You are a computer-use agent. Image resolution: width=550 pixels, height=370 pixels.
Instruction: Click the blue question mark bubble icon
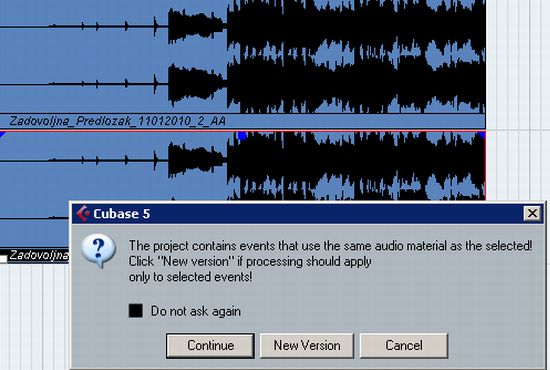pos(98,250)
